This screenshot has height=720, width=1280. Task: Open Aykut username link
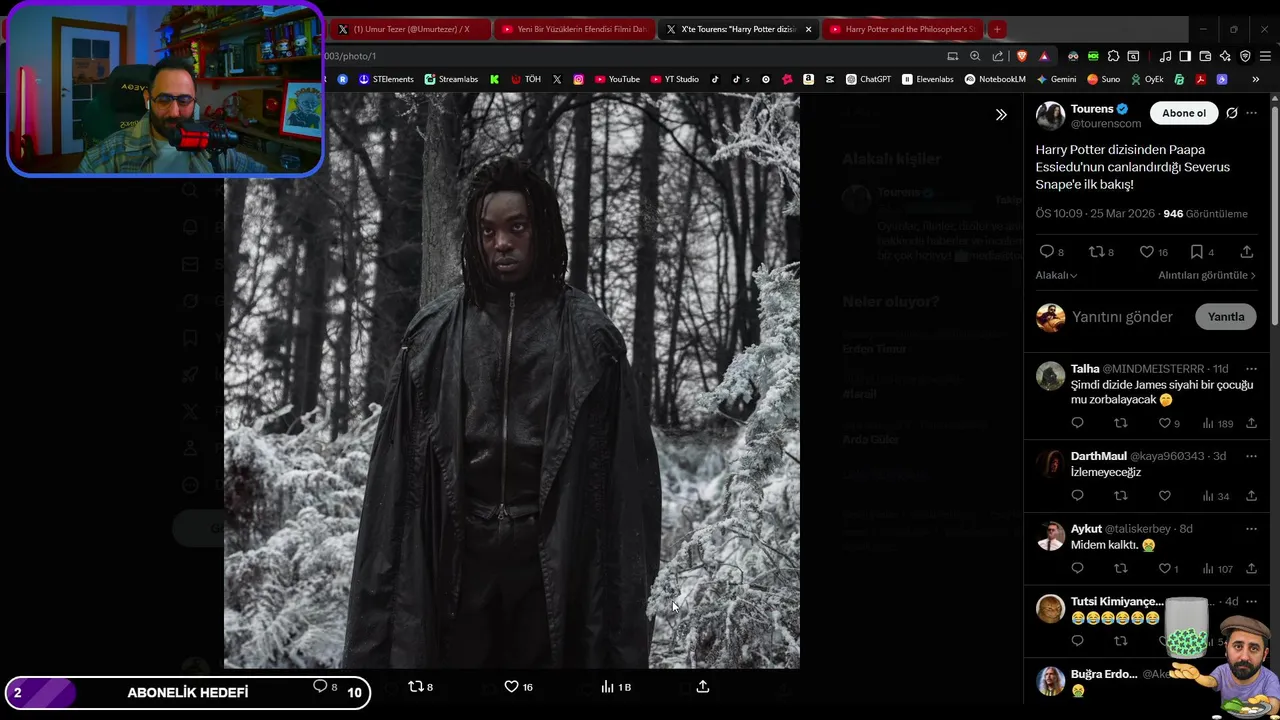(x=1085, y=529)
